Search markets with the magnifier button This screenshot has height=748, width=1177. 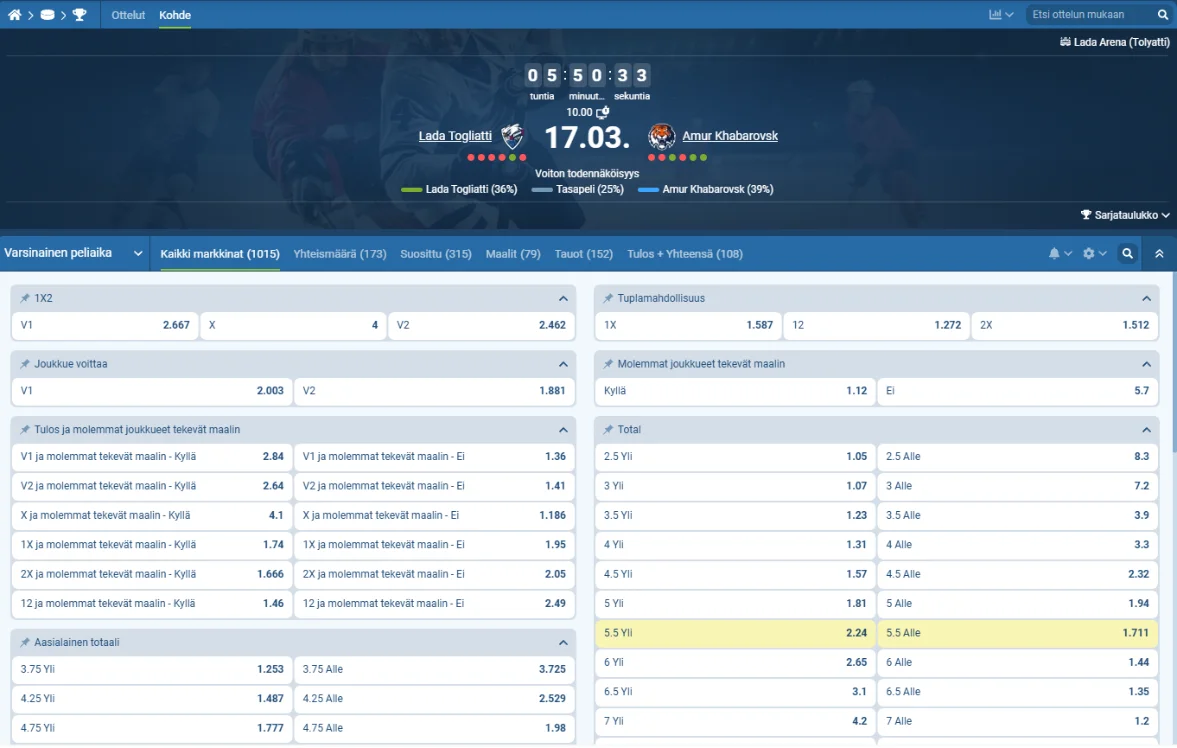pyautogui.click(x=1127, y=254)
